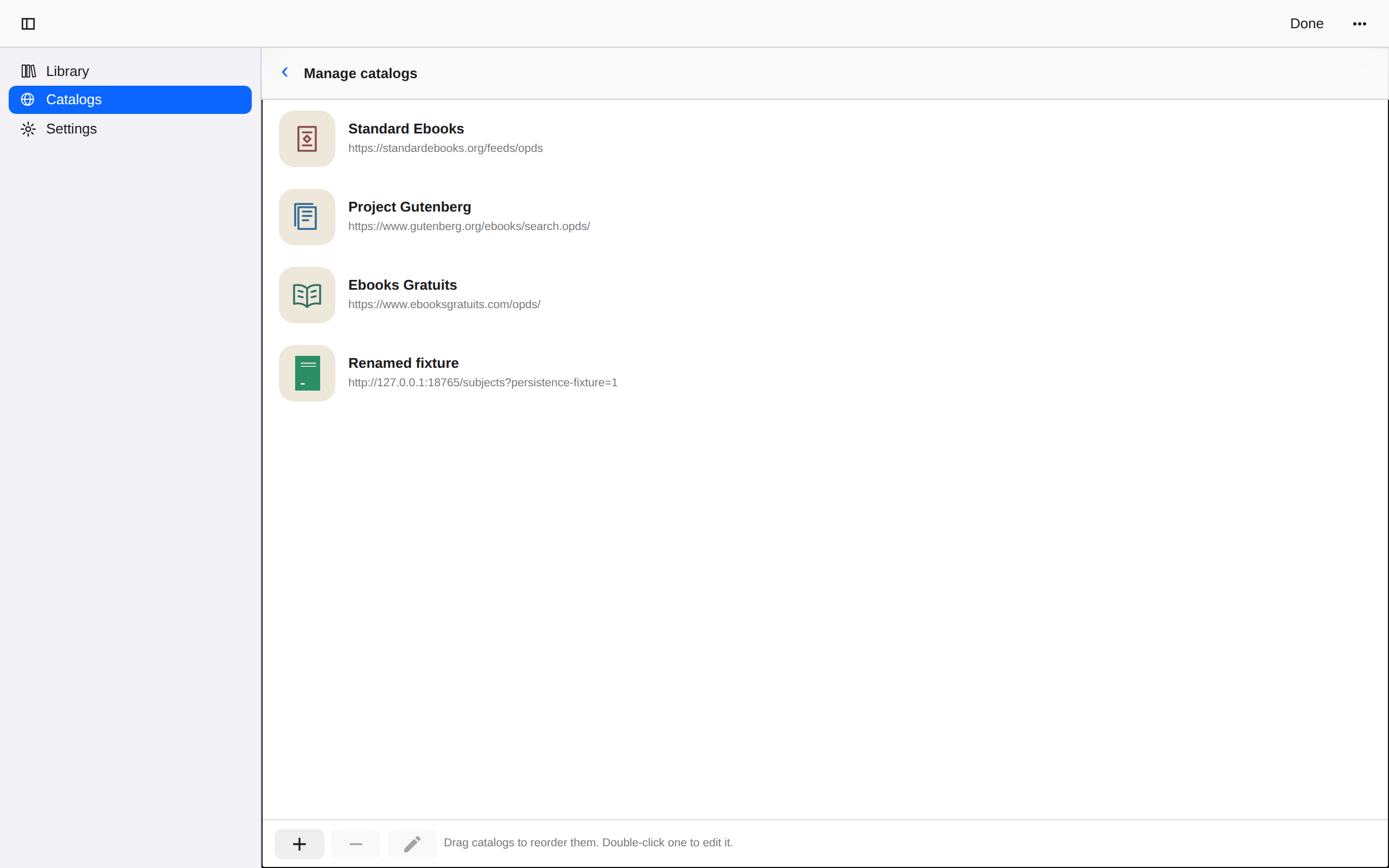Screen dimensions: 1389x868
Task: Click the gutenberg.org search.opds URL
Action: (469, 226)
